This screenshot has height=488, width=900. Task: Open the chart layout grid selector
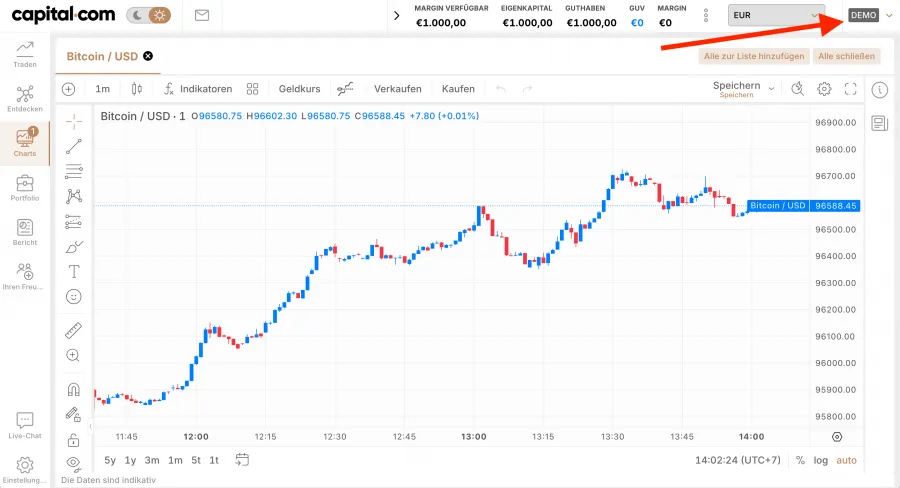[x=253, y=89]
